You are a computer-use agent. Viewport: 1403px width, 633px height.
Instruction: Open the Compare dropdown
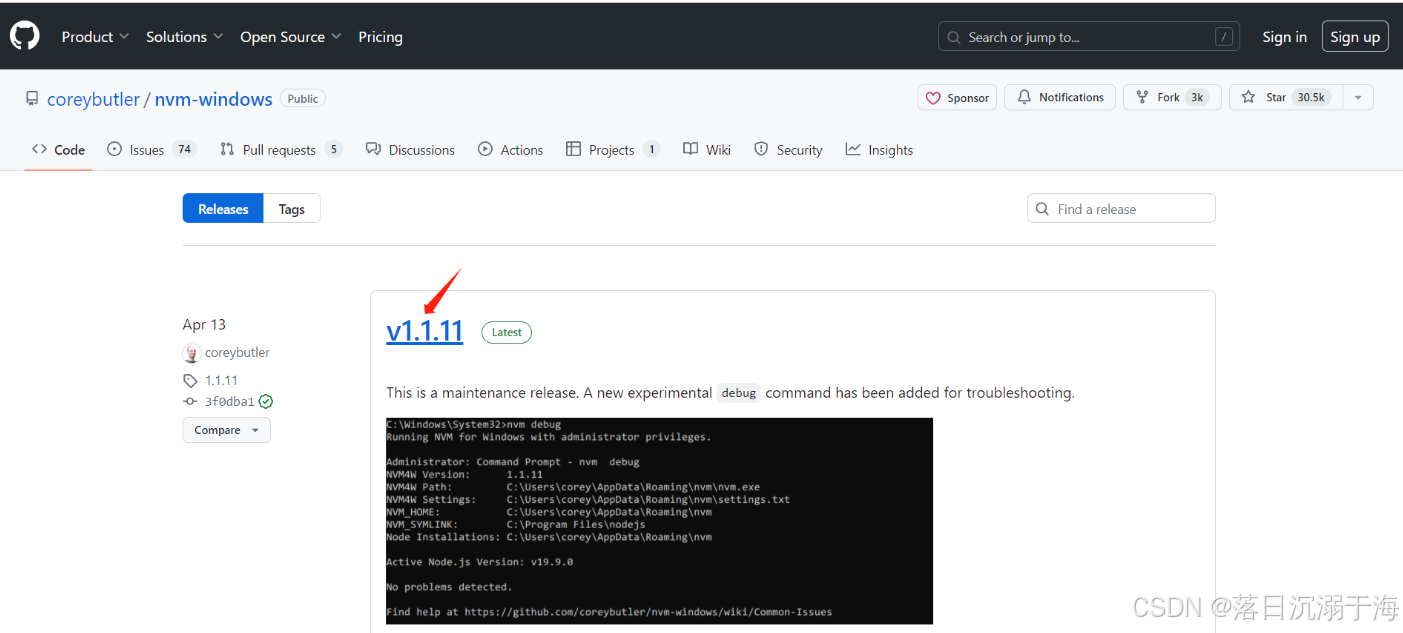(226, 430)
